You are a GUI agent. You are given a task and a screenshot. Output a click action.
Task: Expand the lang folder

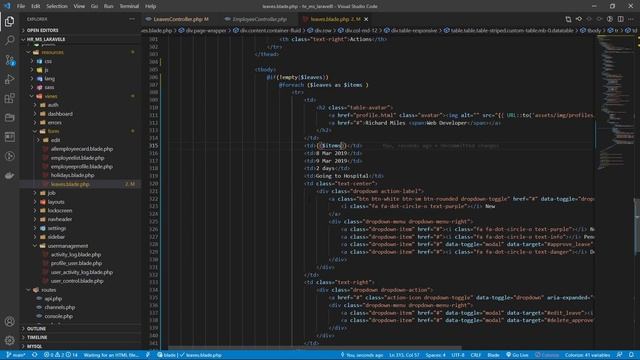49,79
